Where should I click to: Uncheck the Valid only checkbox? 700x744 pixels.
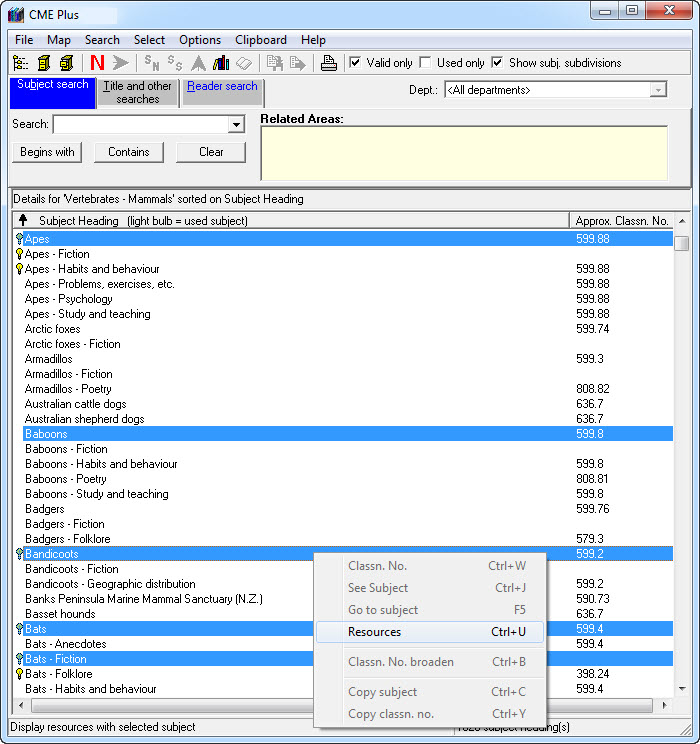pos(355,63)
